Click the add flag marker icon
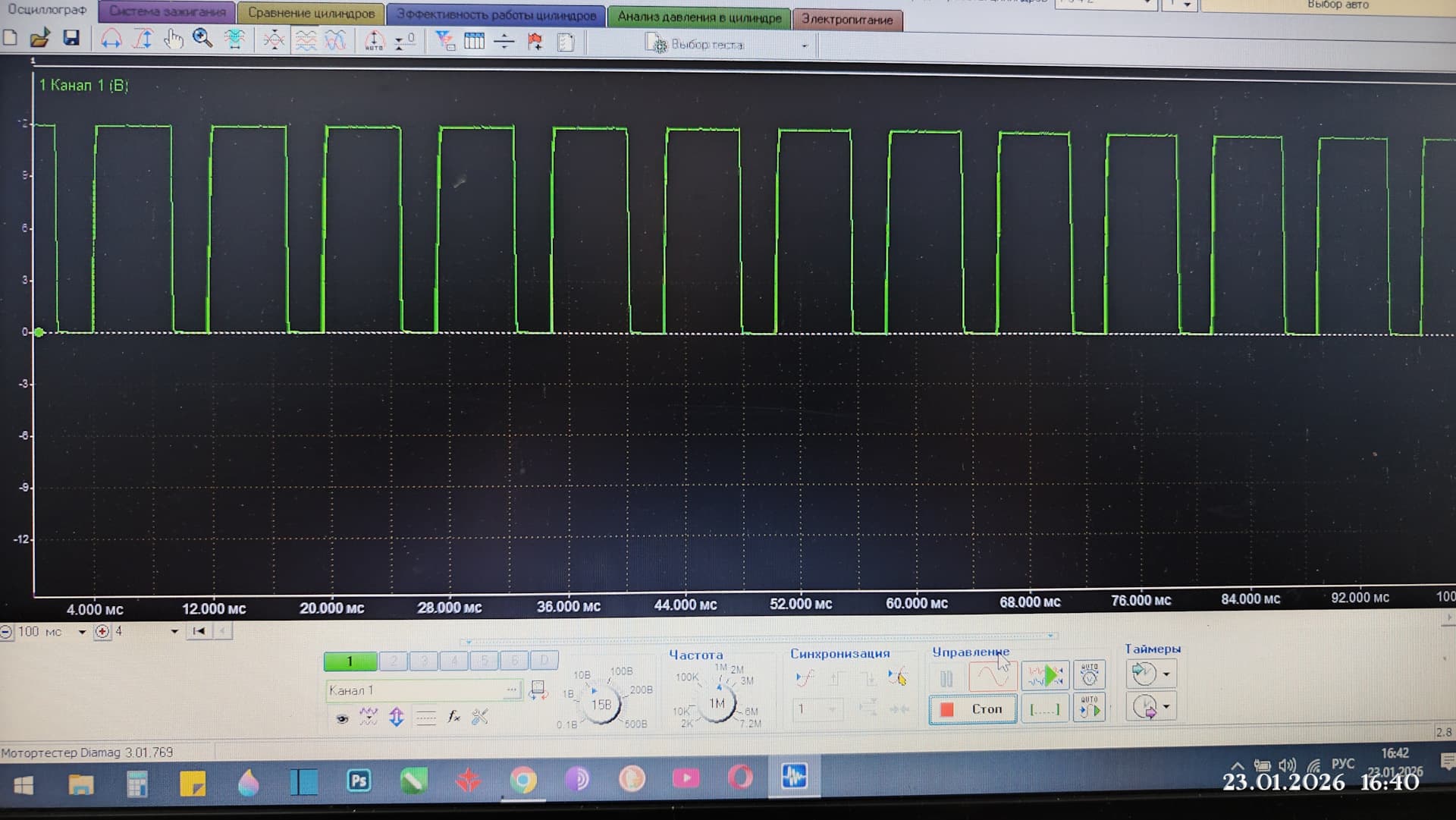This screenshot has width=1456, height=820. pos(535,42)
